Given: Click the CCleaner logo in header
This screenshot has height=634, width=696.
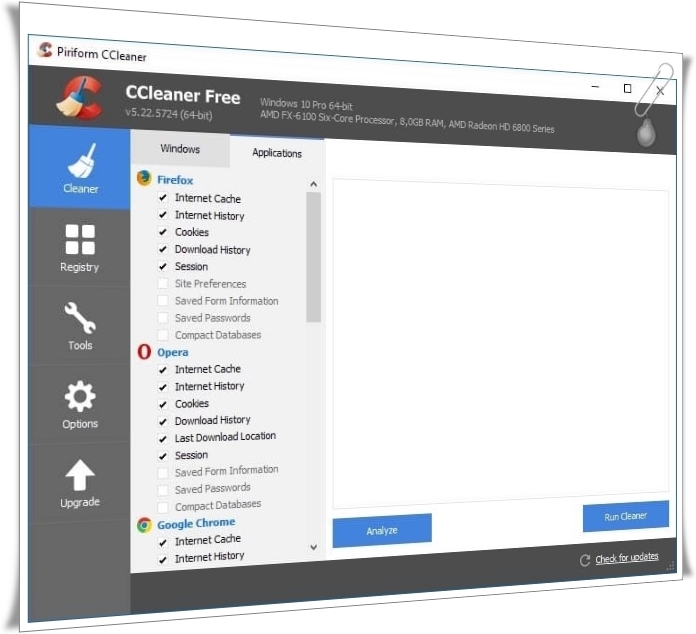Looking at the screenshot, I should coord(80,98).
